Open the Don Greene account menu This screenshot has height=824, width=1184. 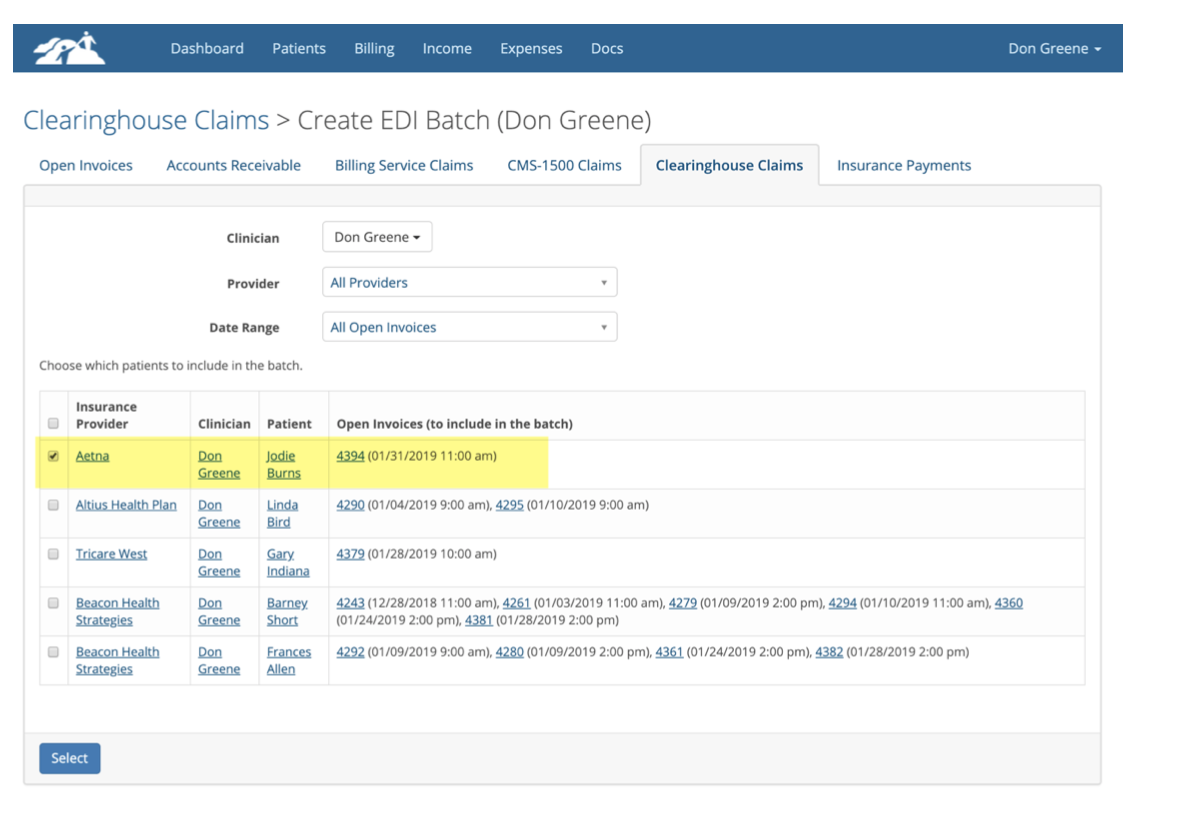pos(1056,47)
